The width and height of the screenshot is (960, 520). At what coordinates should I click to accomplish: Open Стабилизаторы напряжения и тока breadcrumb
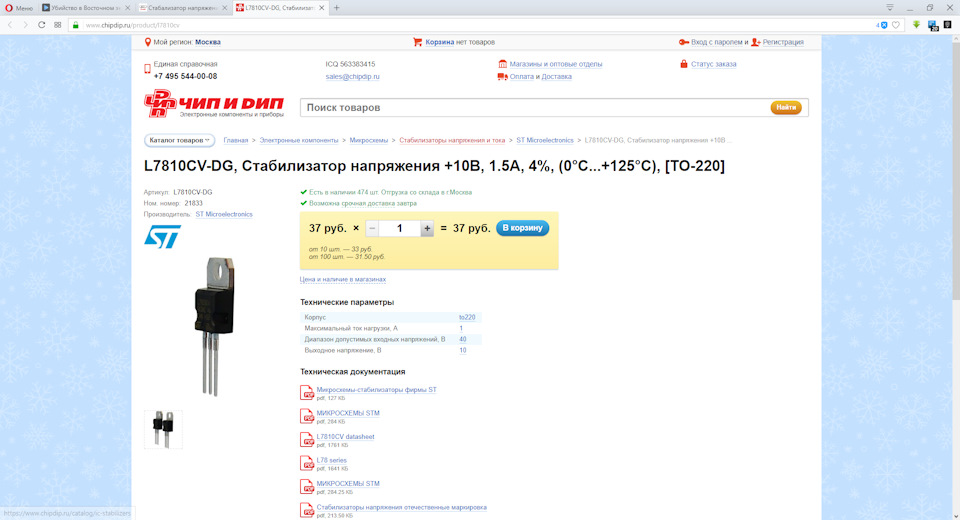(x=452, y=140)
